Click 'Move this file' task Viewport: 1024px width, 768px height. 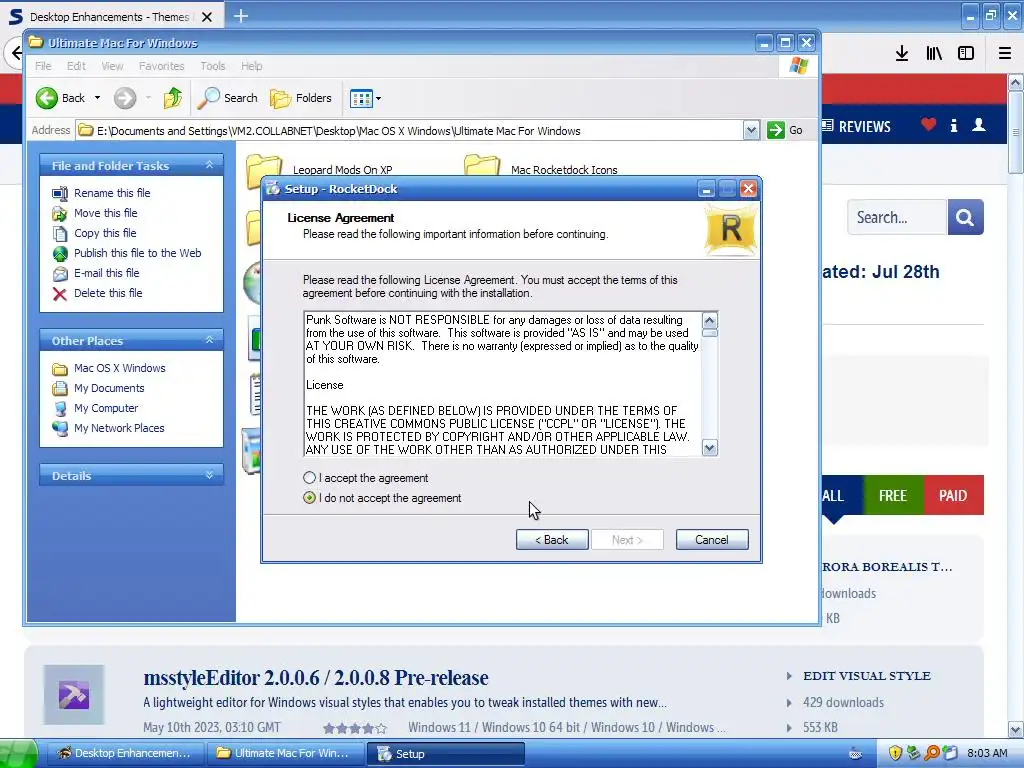105,213
